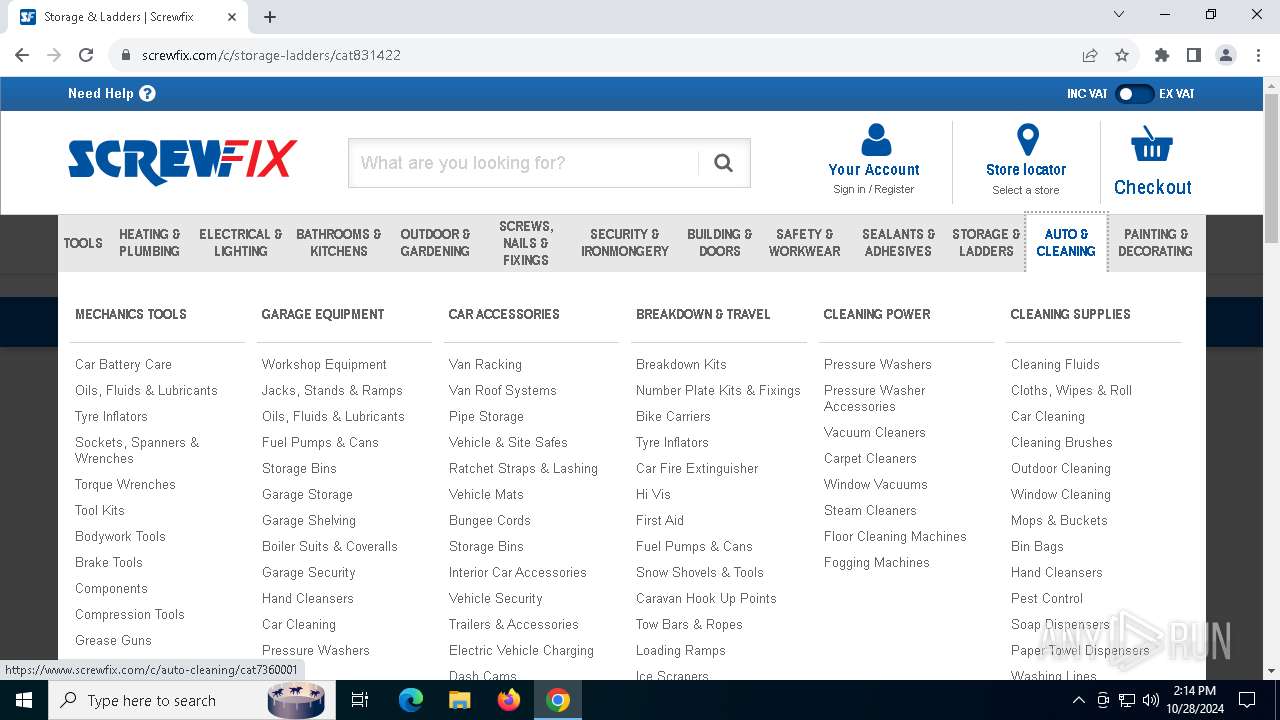
Task: Open Security & Ironmongery menu
Action: (625, 243)
